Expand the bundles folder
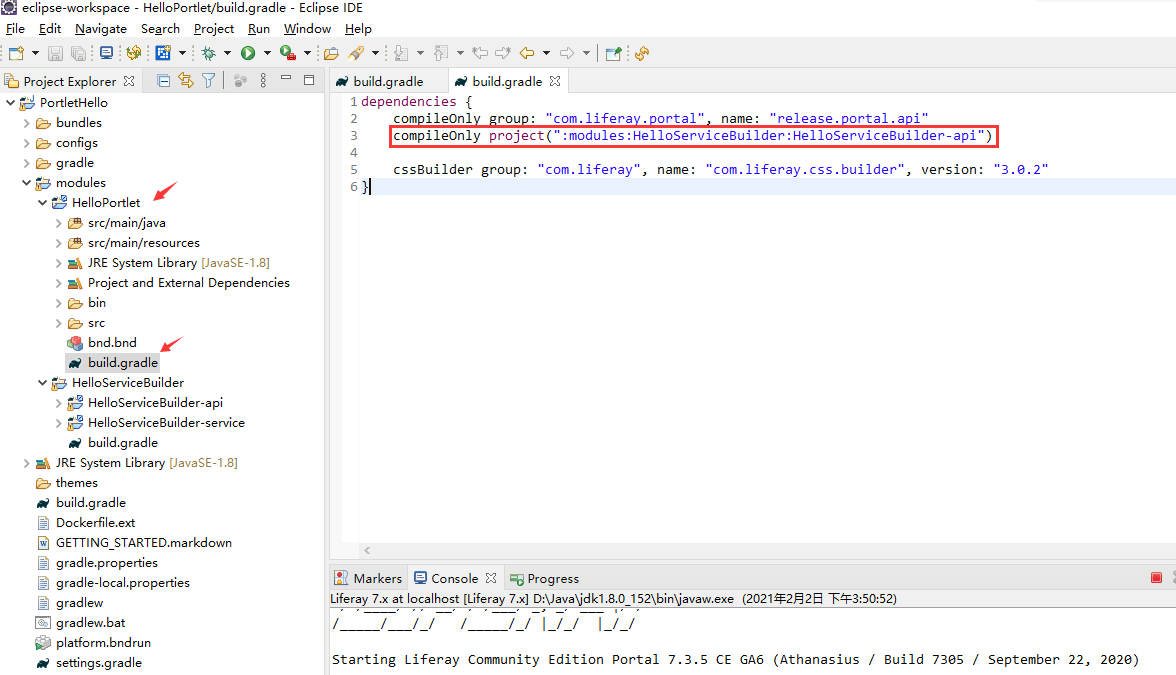Viewport: 1176px width, 675px height. 27,122
